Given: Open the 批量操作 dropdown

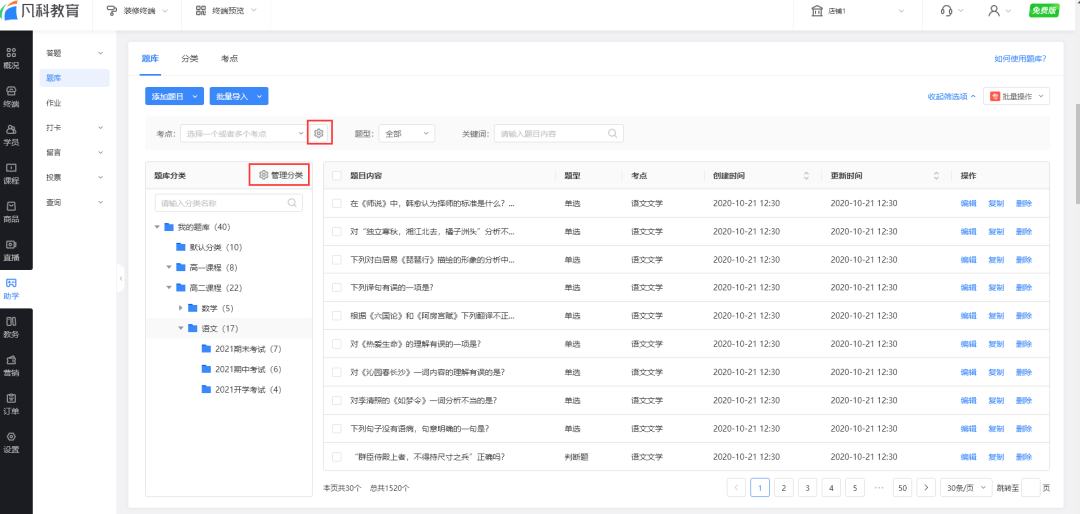Looking at the screenshot, I should (1017, 96).
